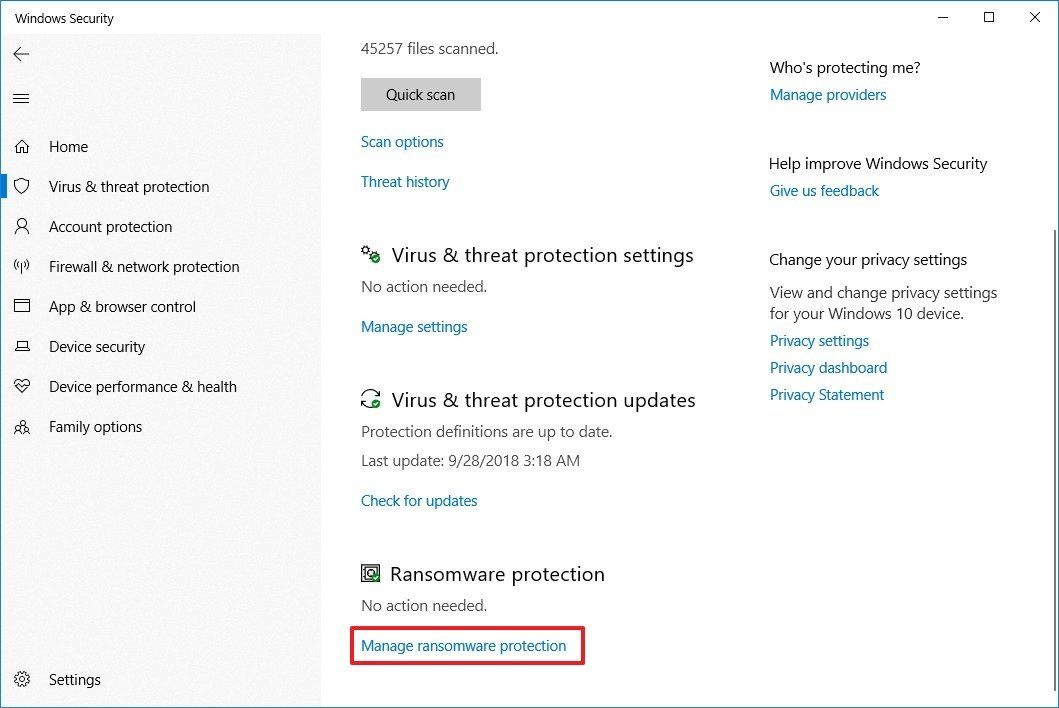Open Scan options
Screen dimensions: 1059x708
click(402, 141)
